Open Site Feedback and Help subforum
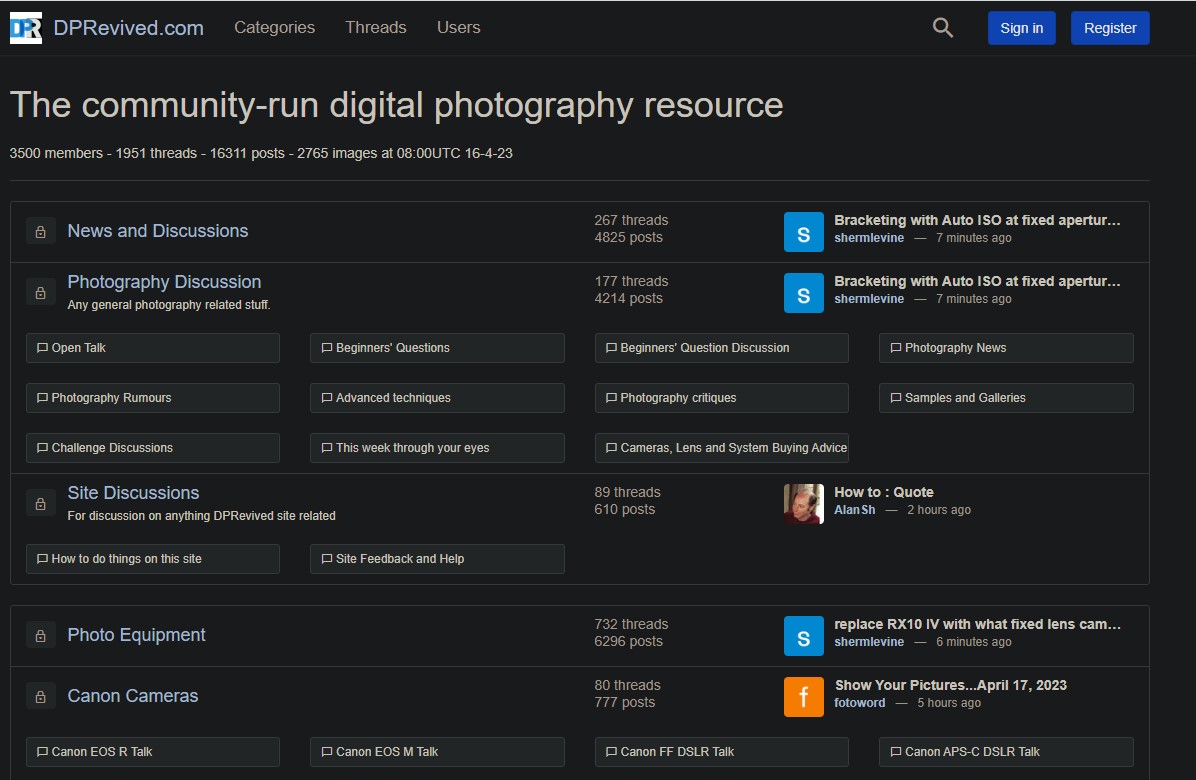The image size is (1196, 780). coord(437,559)
